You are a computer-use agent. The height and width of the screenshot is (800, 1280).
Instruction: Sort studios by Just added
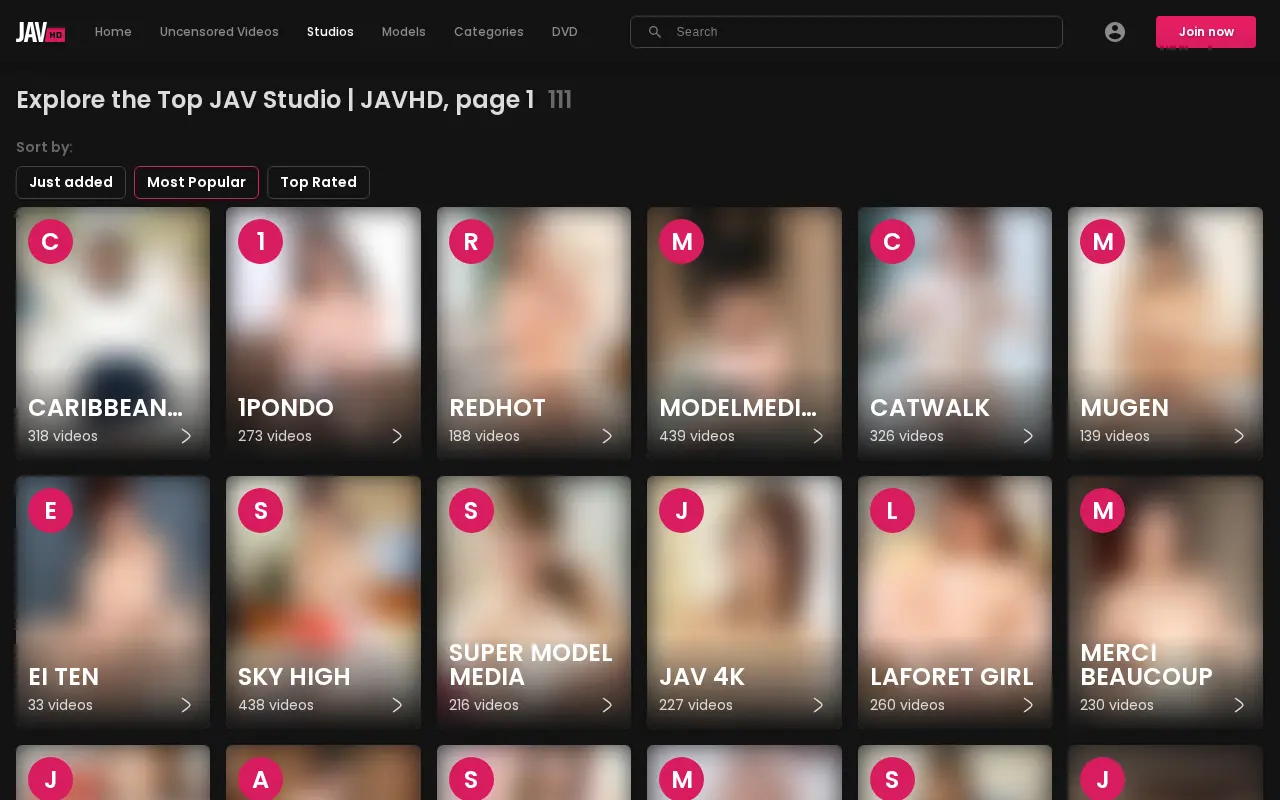tap(71, 182)
